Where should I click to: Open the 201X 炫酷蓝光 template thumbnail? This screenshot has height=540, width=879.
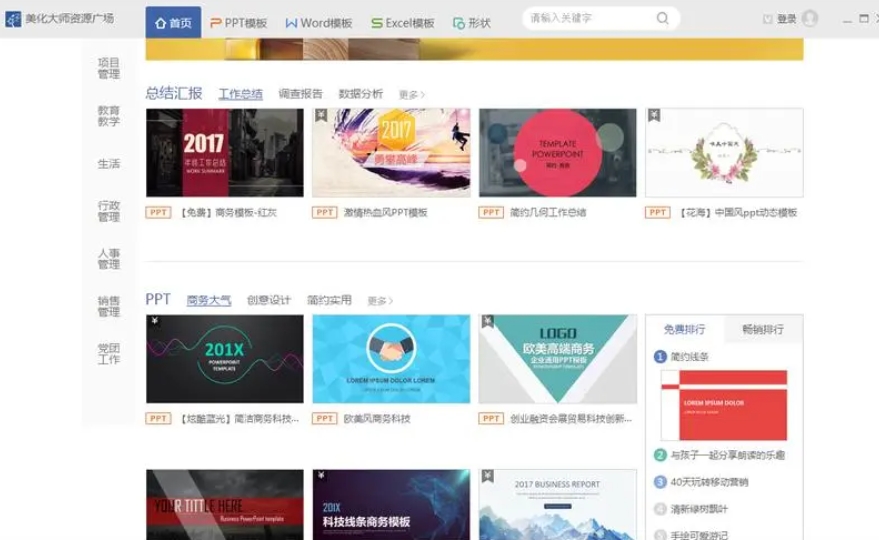pos(225,359)
